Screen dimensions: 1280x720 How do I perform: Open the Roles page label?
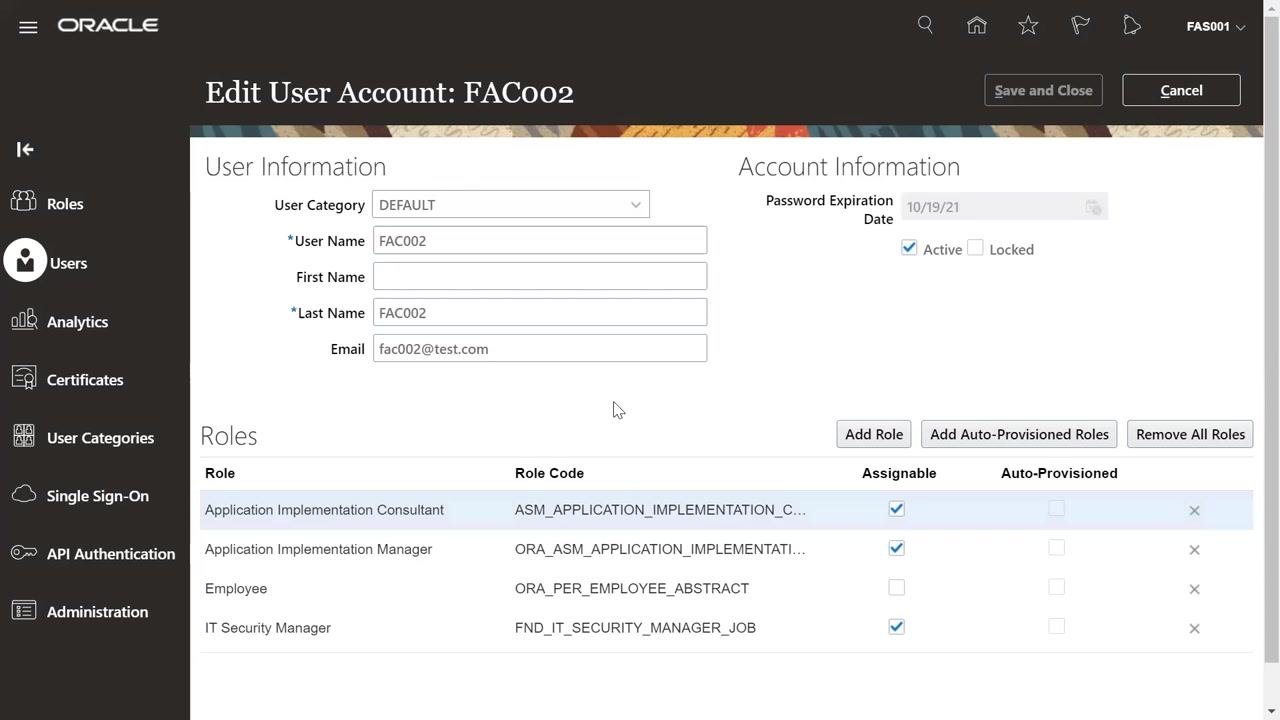65,204
